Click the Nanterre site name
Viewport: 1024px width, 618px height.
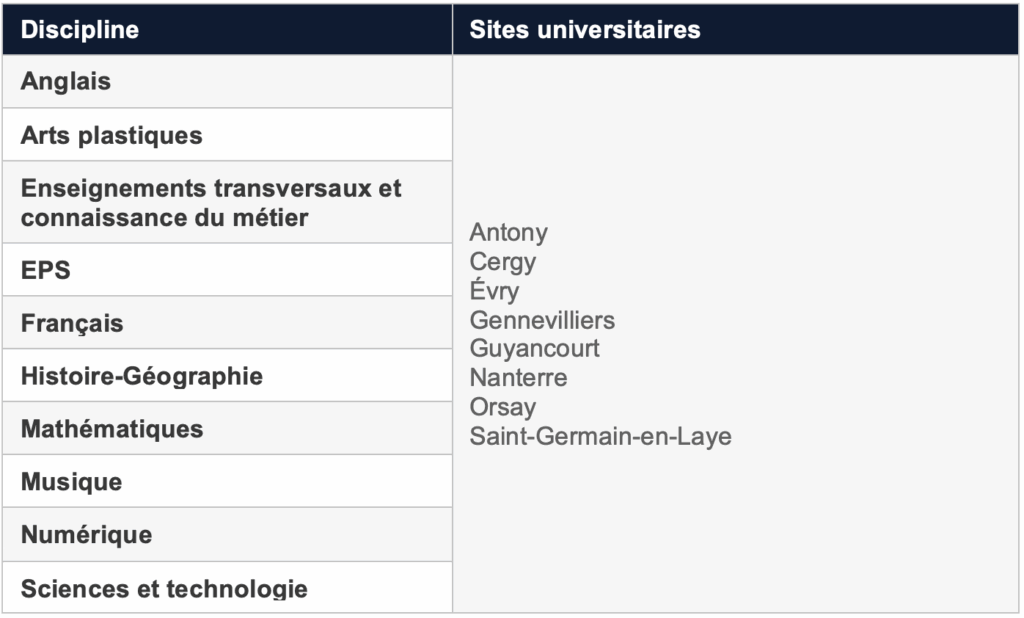click(x=518, y=378)
